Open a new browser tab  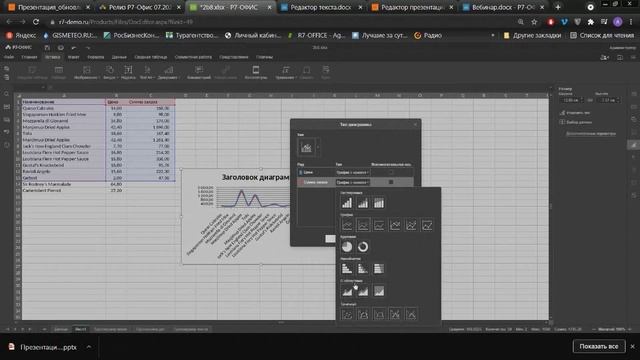pos(558,7)
